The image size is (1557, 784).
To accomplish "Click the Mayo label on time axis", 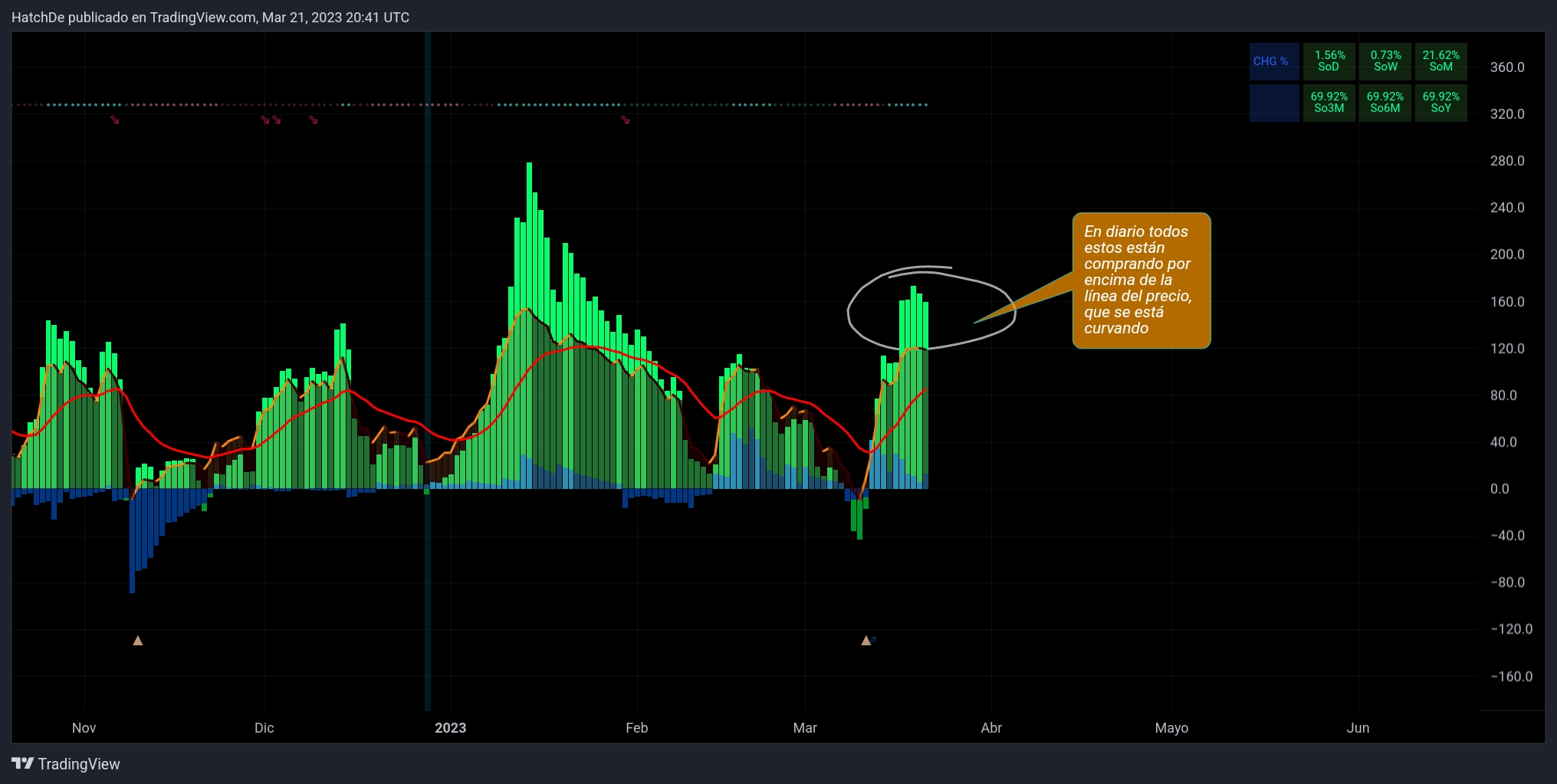I will click(x=1171, y=728).
